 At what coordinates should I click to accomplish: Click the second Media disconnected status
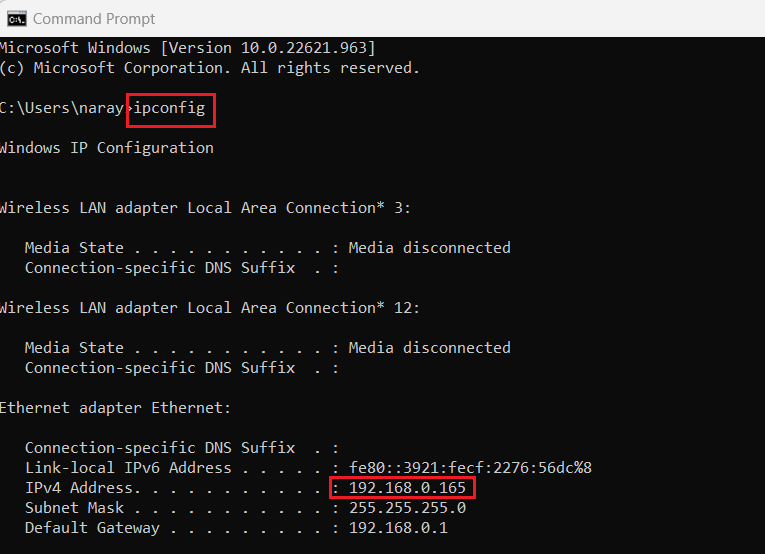tap(429, 348)
